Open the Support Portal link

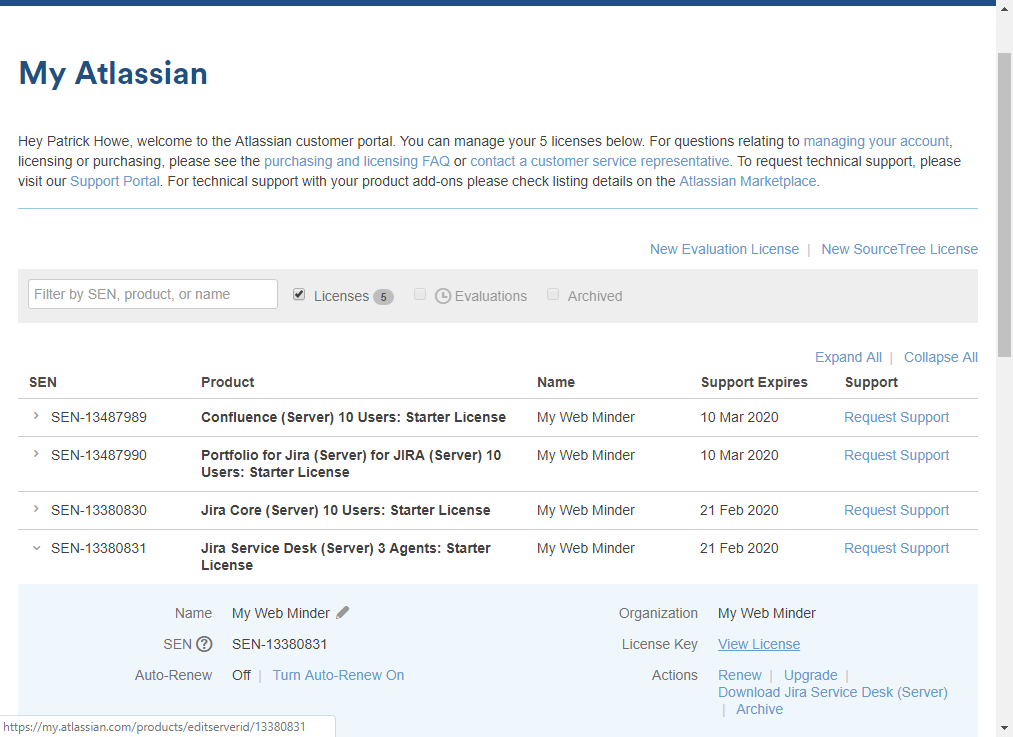coord(115,182)
